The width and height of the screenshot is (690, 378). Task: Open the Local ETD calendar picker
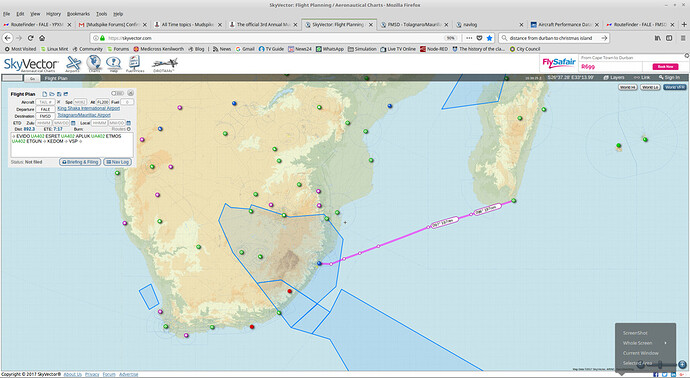pos(128,123)
